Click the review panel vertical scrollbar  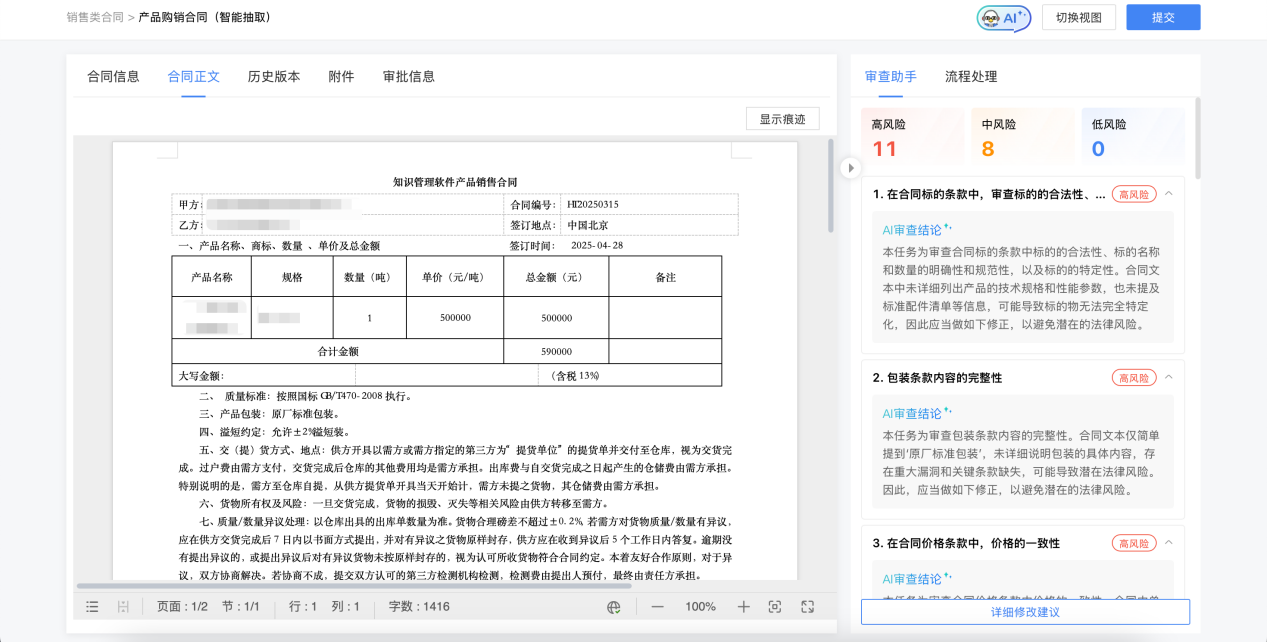coord(1197,136)
